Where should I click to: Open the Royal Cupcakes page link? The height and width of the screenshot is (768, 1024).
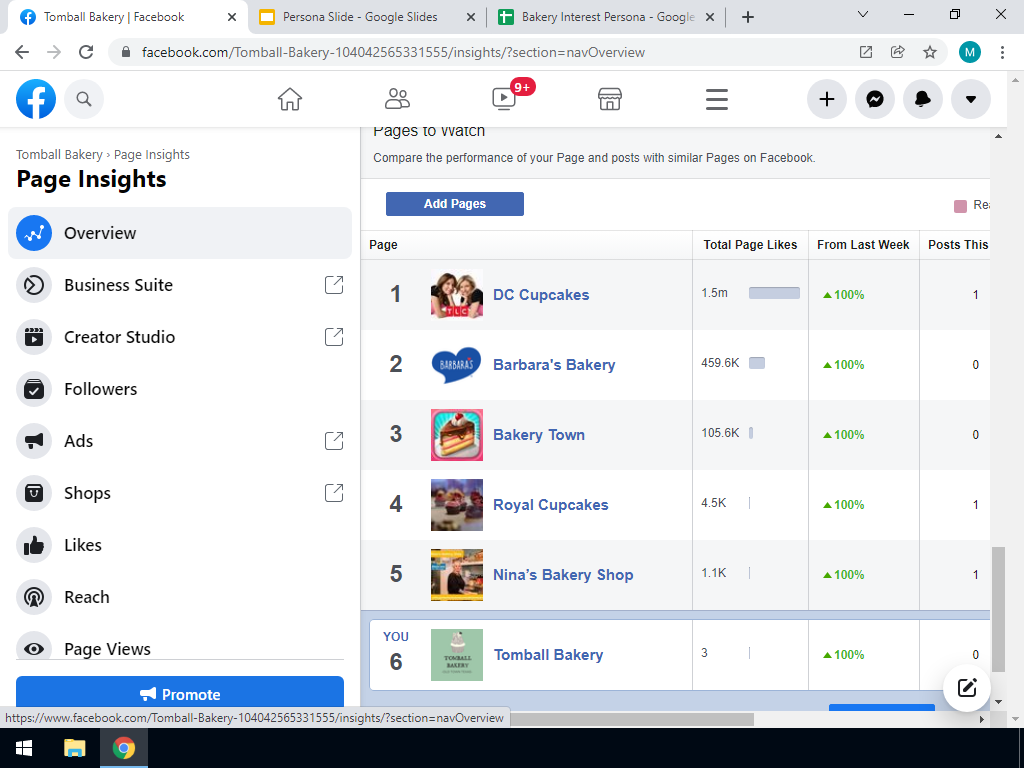(x=551, y=505)
